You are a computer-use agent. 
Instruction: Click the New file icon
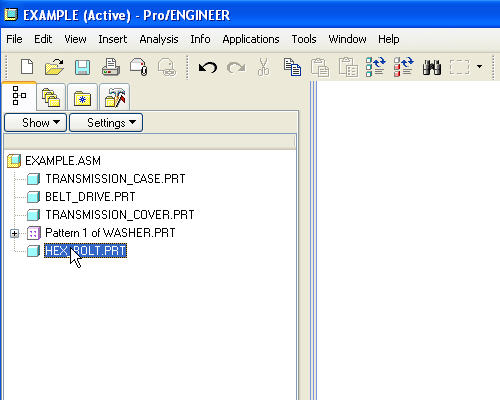pyautogui.click(x=27, y=67)
